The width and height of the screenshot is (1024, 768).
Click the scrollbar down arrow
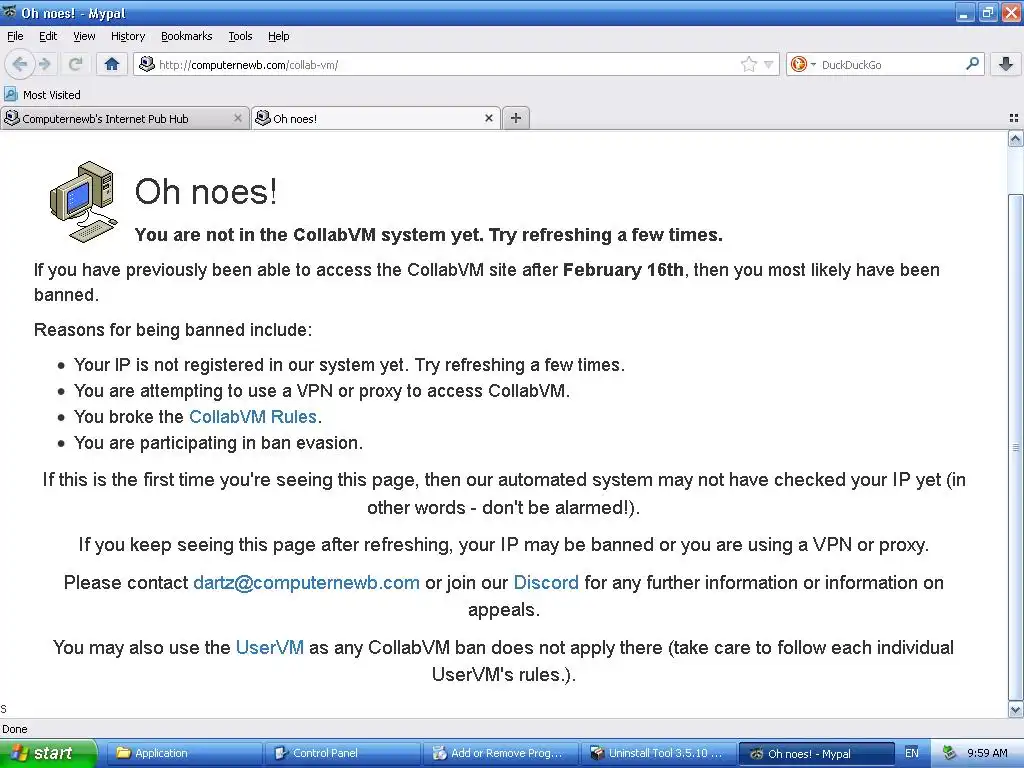[x=1016, y=710]
